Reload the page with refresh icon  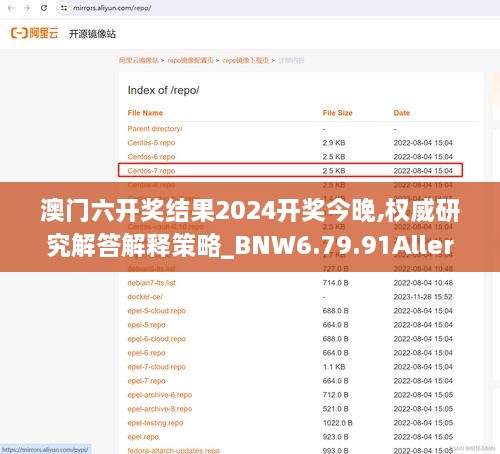pyautogui.click(x=44, y=8)
